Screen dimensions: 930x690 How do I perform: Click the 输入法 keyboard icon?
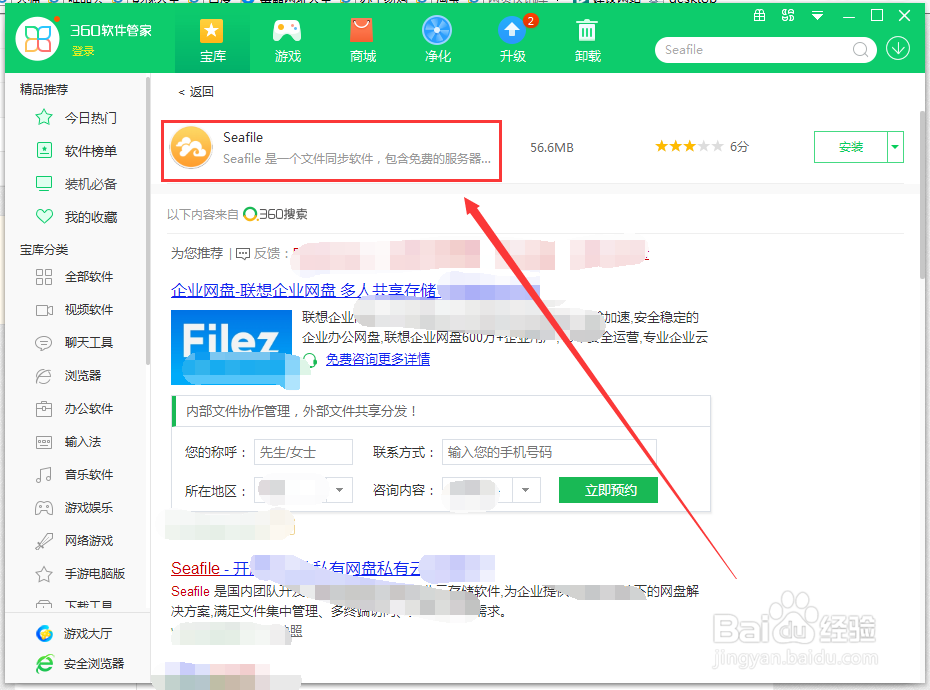pos(44,442)
